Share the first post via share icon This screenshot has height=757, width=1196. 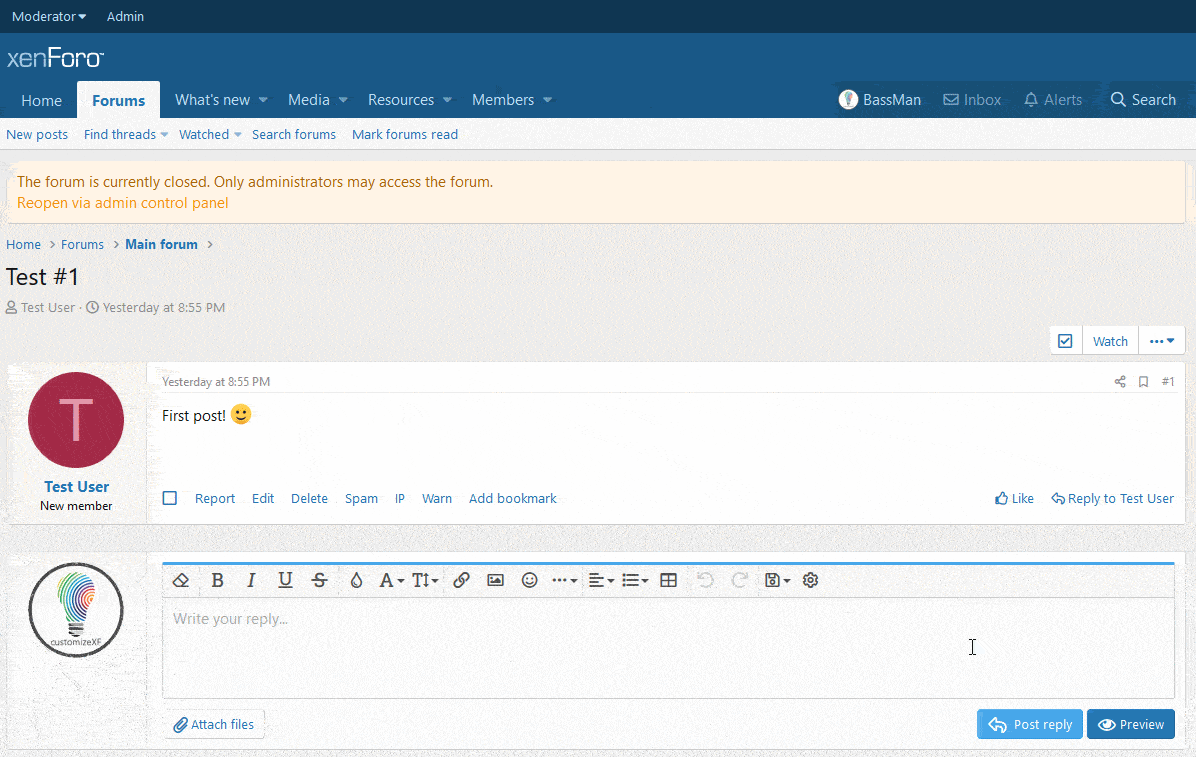point(1120,382)
